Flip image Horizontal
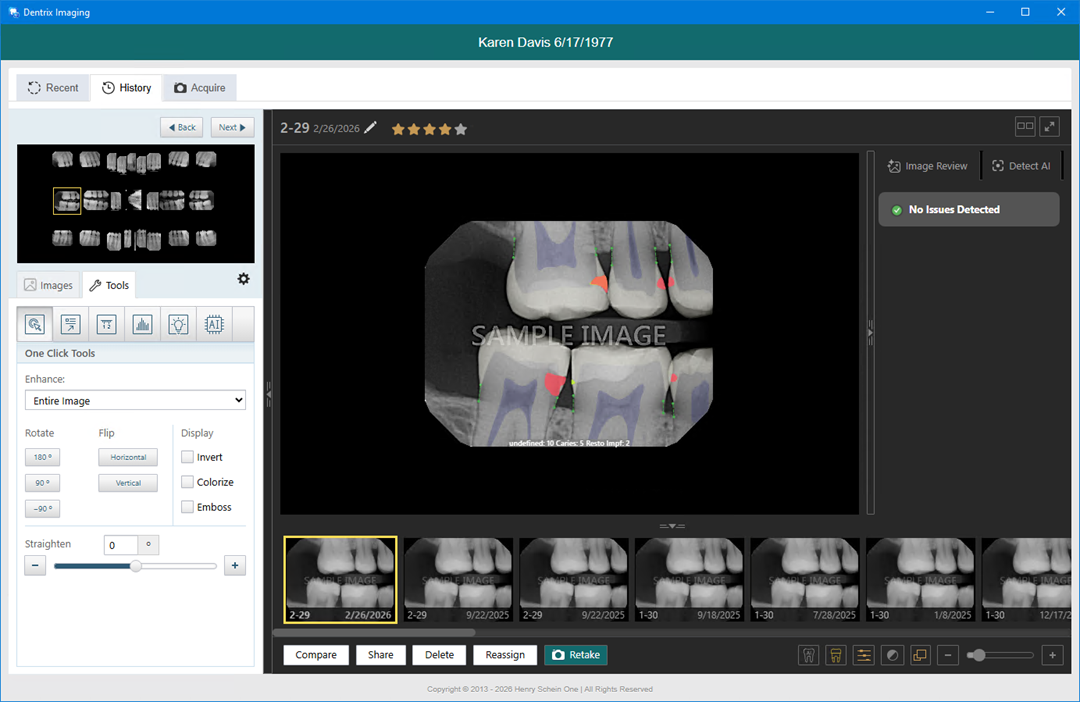This screenshot has width=1080, height=702. 128,457
